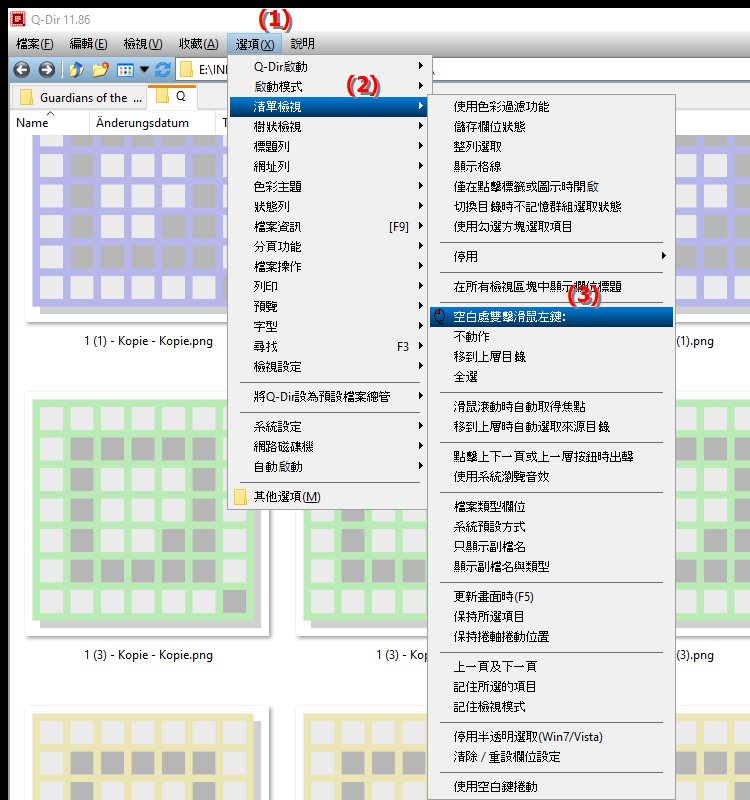Image resolution: width=750 pixels, height=800 pixels.
Task: Open the 自動啟動 submenu
Action: pyautogui.click(x=328, y=466)
